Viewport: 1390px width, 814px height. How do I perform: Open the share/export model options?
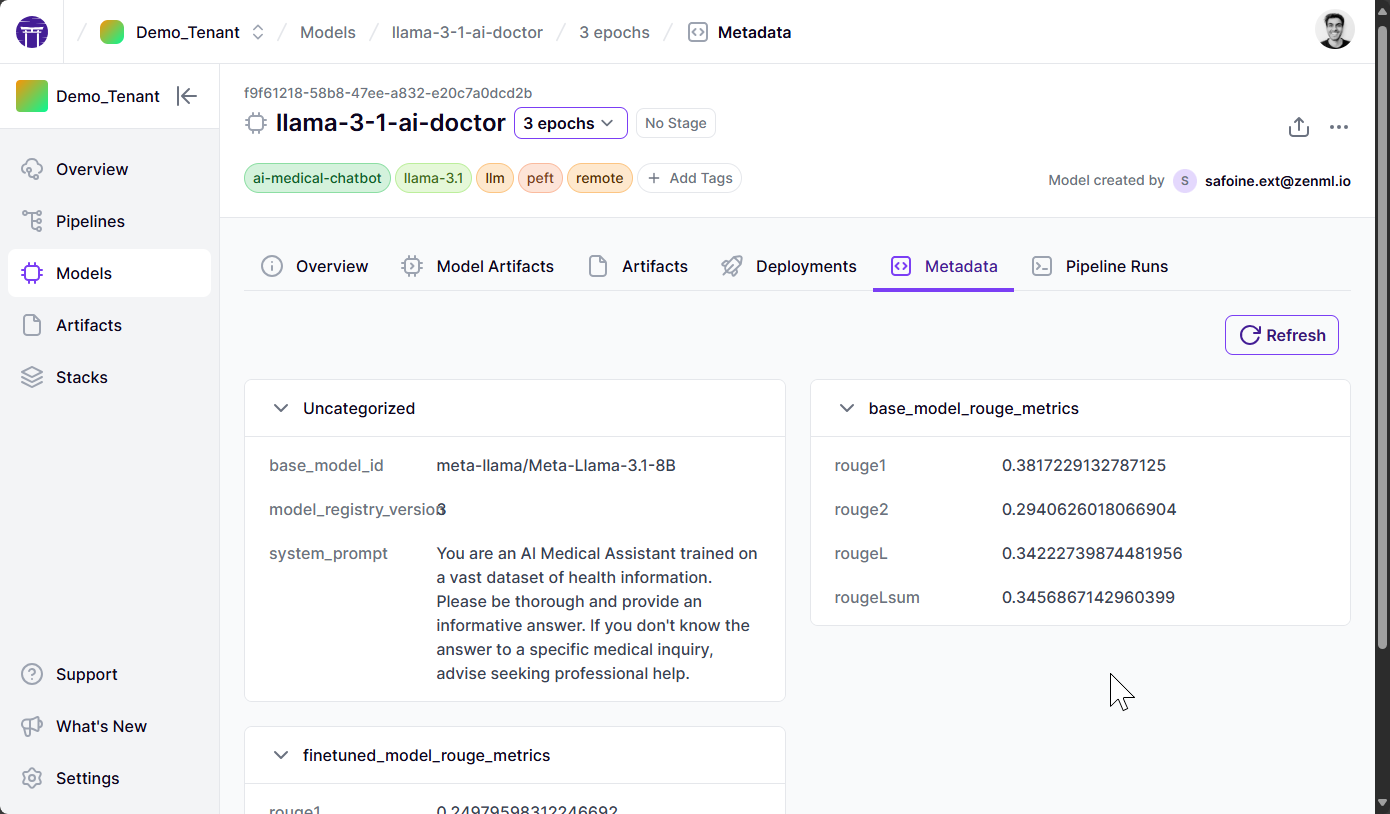(x=1298, y=127)
